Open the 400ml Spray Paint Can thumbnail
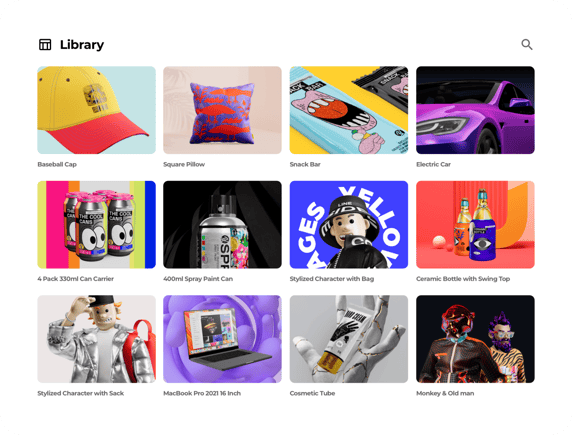Image resolution: width=572 pixels, height=435 pixels. pos(223,224)
